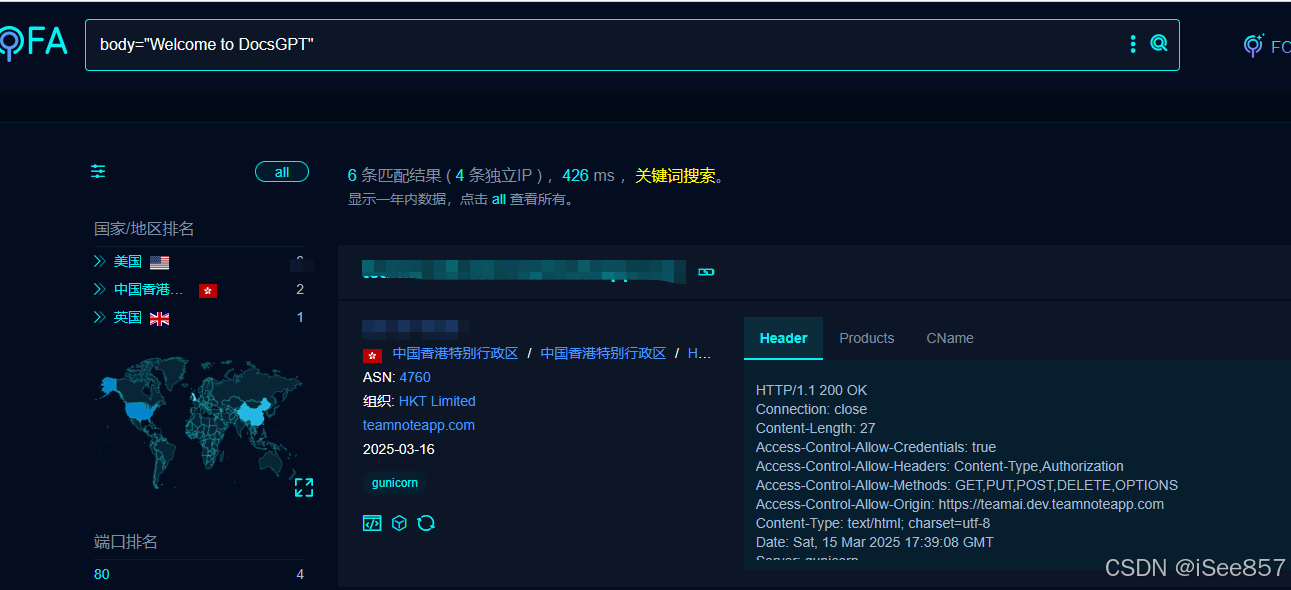The image size is (1291, 590).
Task: Click the FOFA logo at top left
Action: coord(32,42)
